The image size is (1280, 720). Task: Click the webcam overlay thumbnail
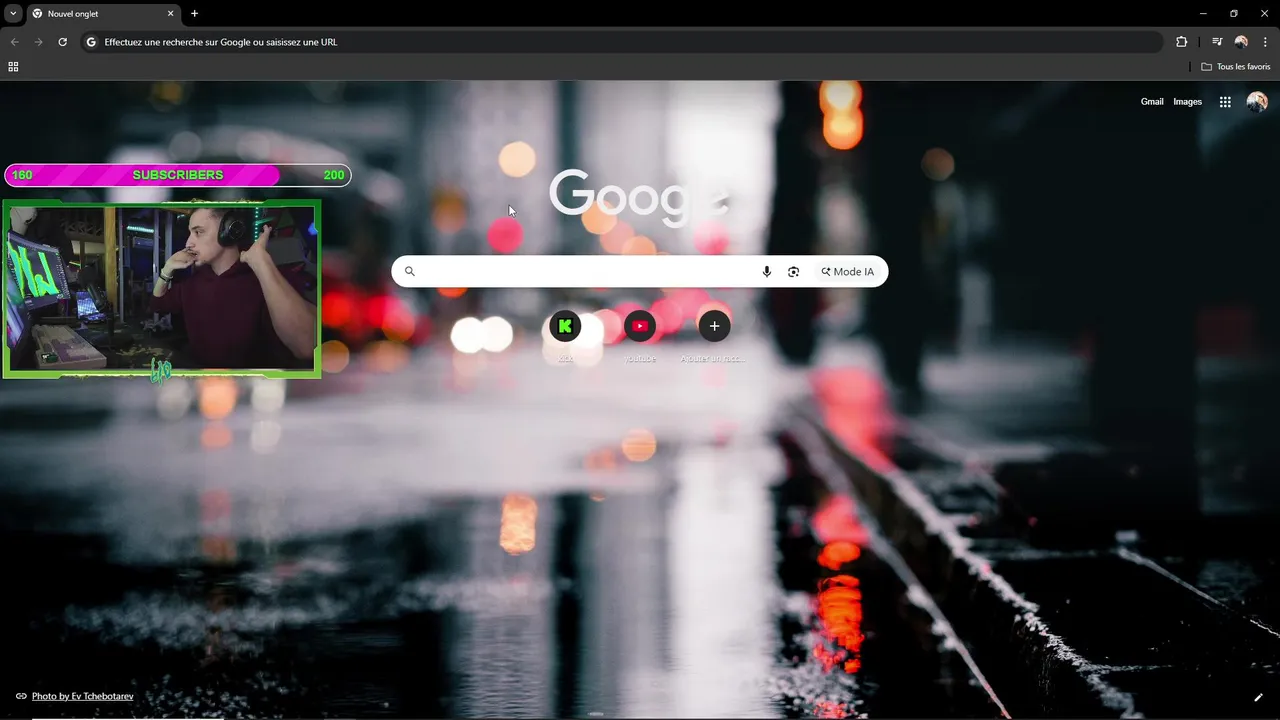pyautogui.click(x=161, y=289)
